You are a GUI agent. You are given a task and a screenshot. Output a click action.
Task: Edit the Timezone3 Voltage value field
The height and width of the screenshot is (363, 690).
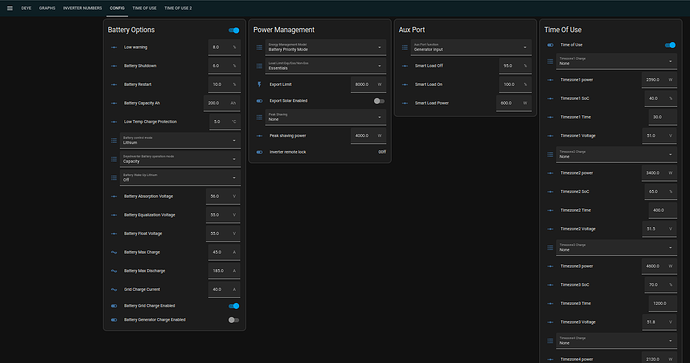coord(659,322)
